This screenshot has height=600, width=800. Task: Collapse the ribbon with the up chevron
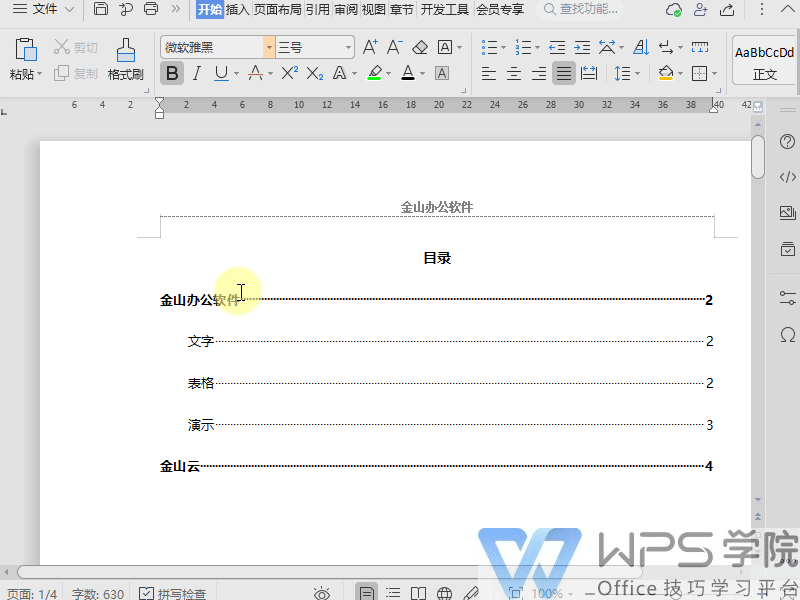787,9
